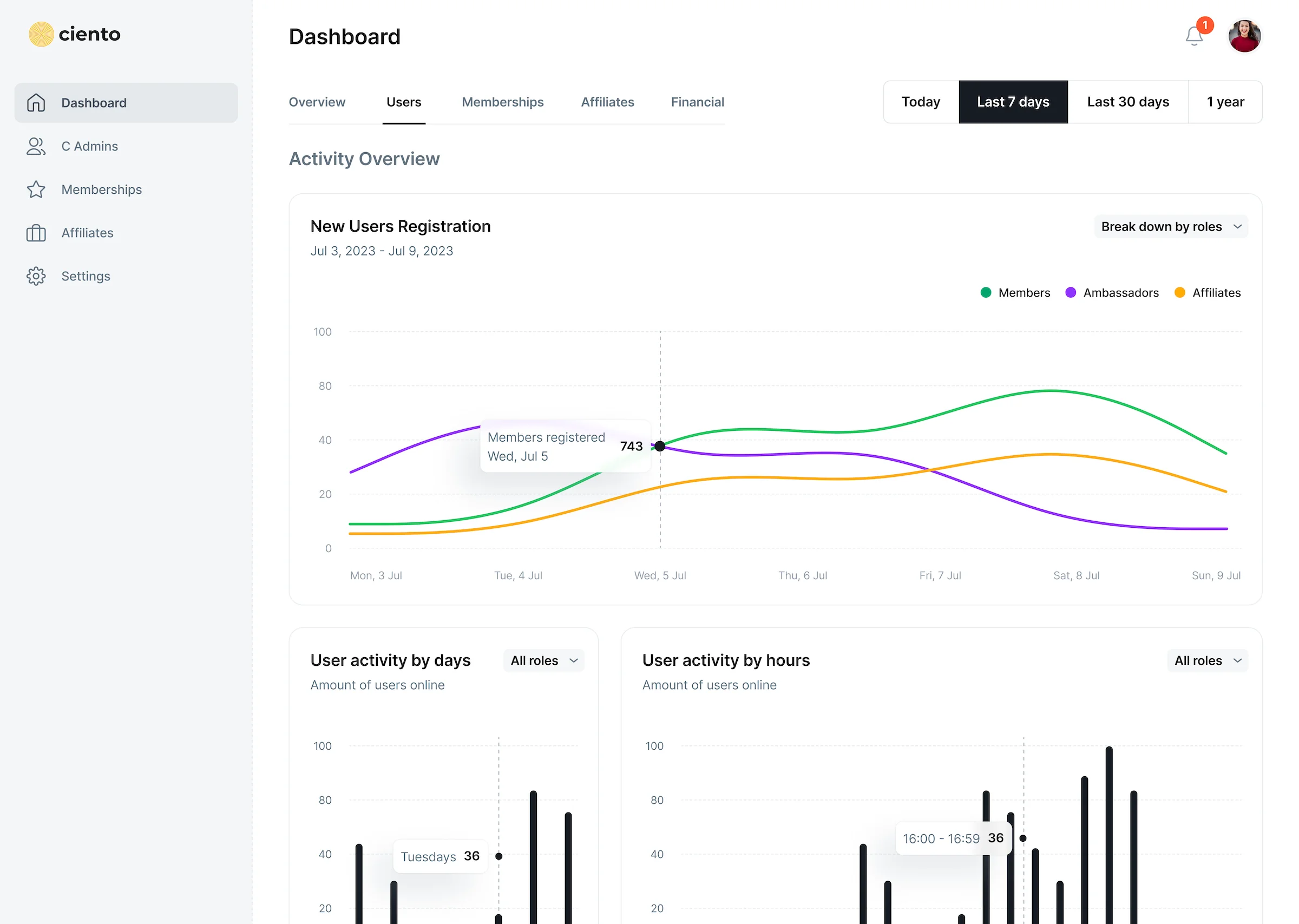Image resolution: width=1299 pixels, height=924 pixels.
Task: Open the Affiliates tab
Action: (607, 102)
